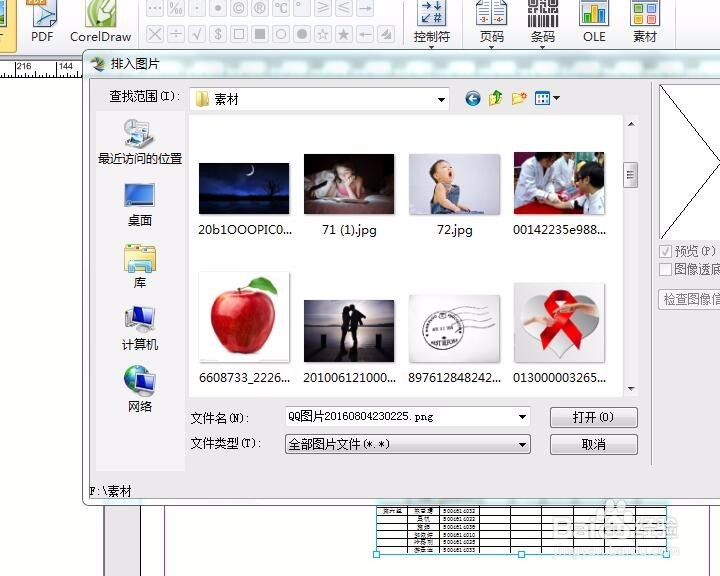Insert the check mark √ symbol

[197, 34]
